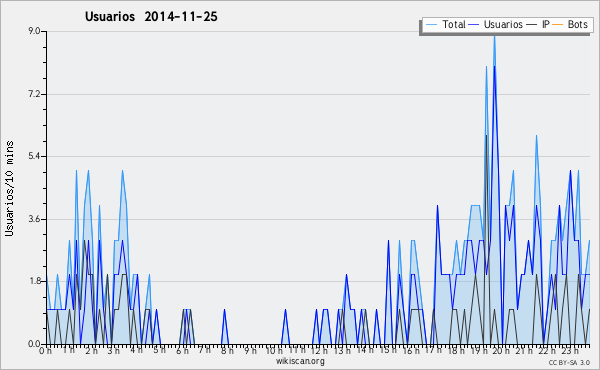Click the x-axis label '6 h'
Screen dimensions: 600x370
182,350
